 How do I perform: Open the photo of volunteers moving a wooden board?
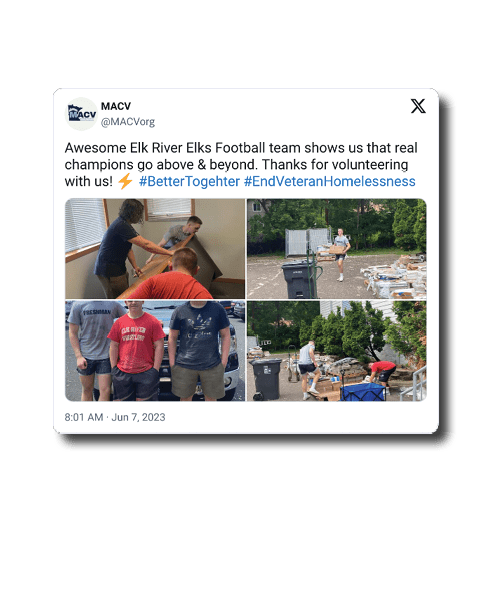pos(155,249)
